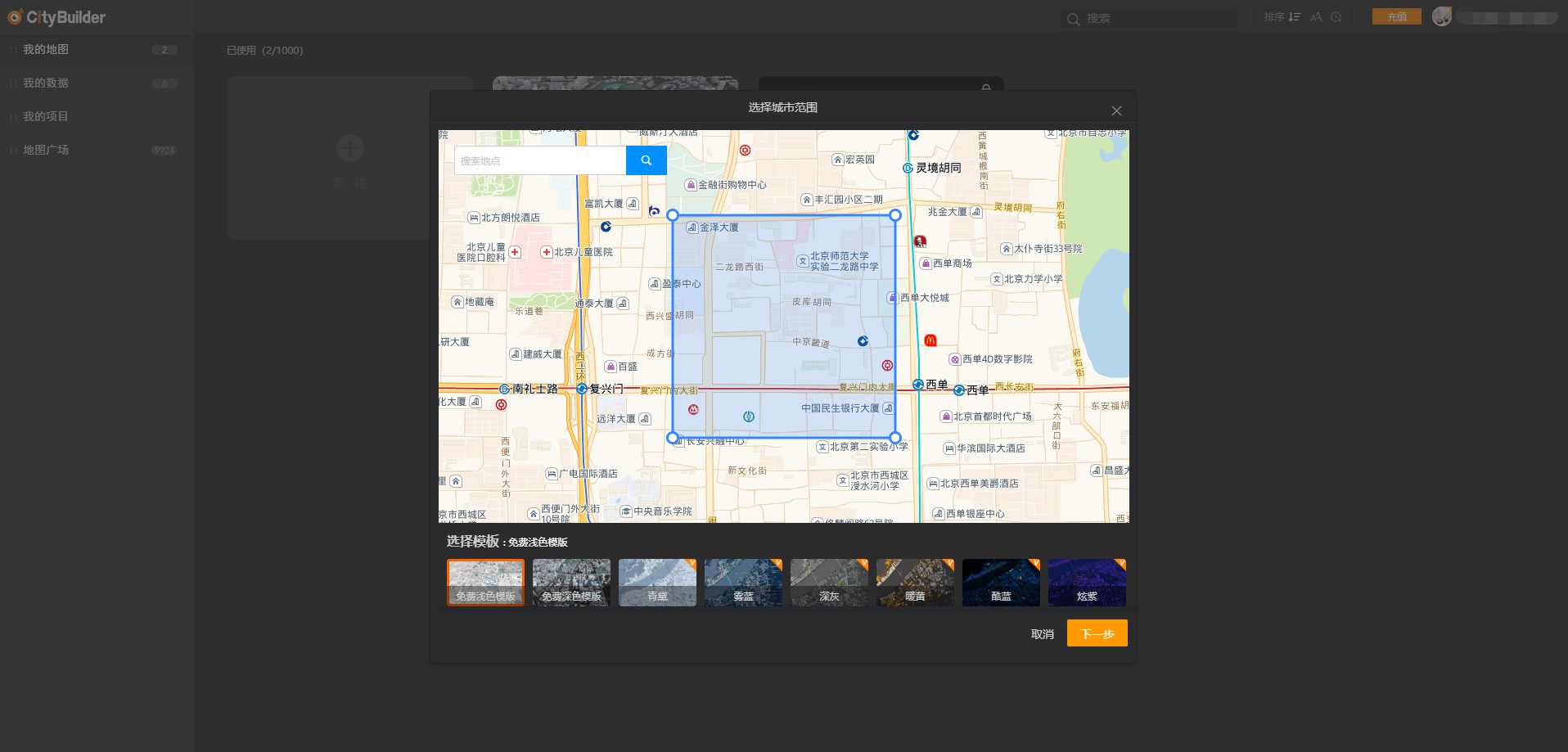Select the 免费浅色模版 template thumbnail
1568x752 pixels.
tap(485, 583)
